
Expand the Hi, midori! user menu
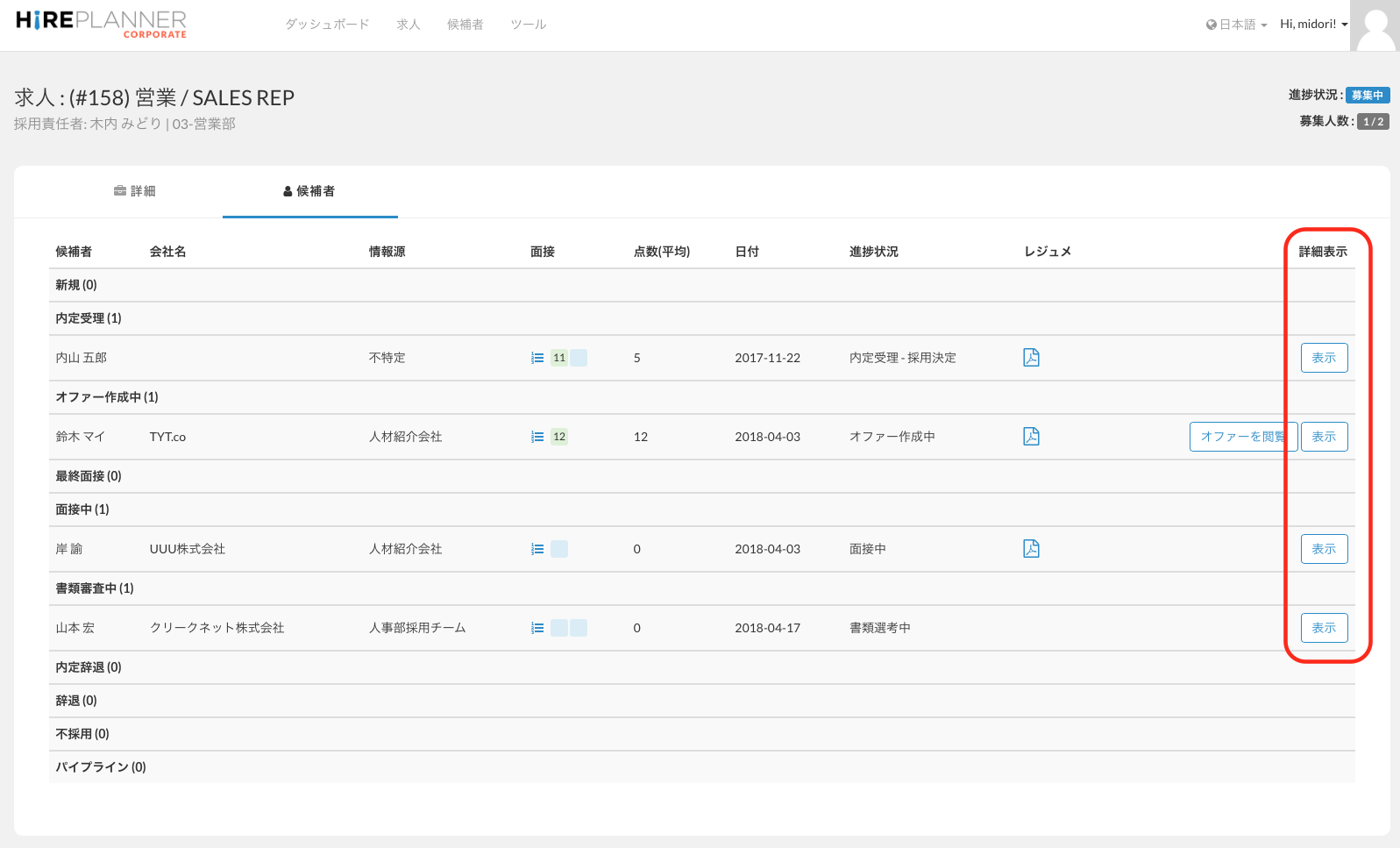tap(1312, 25)
